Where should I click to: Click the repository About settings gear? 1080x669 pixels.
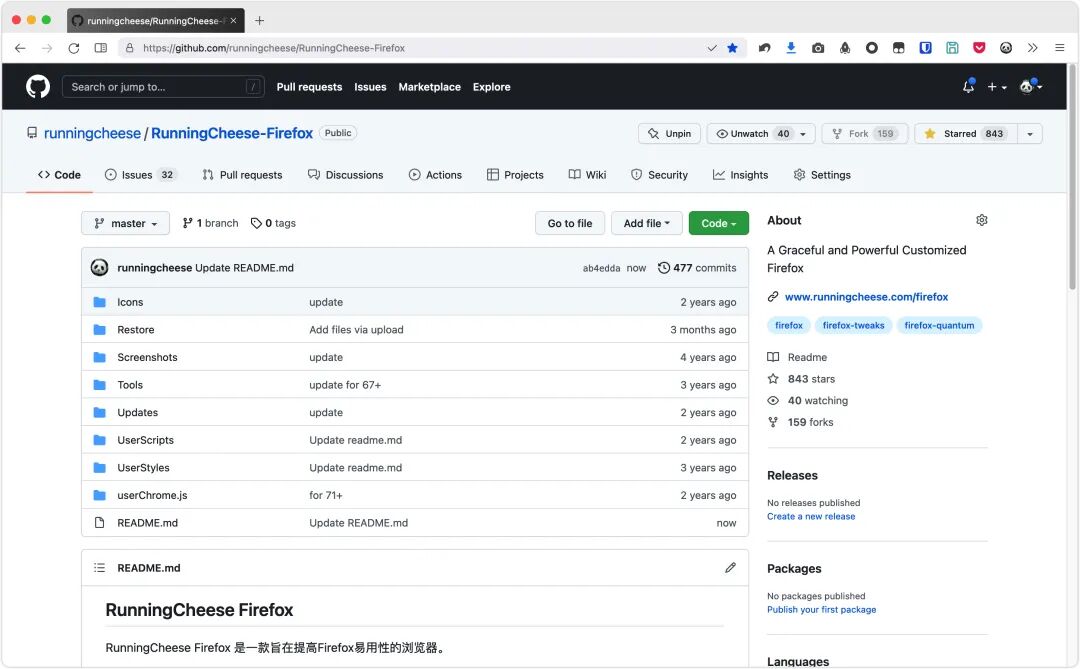982,220
